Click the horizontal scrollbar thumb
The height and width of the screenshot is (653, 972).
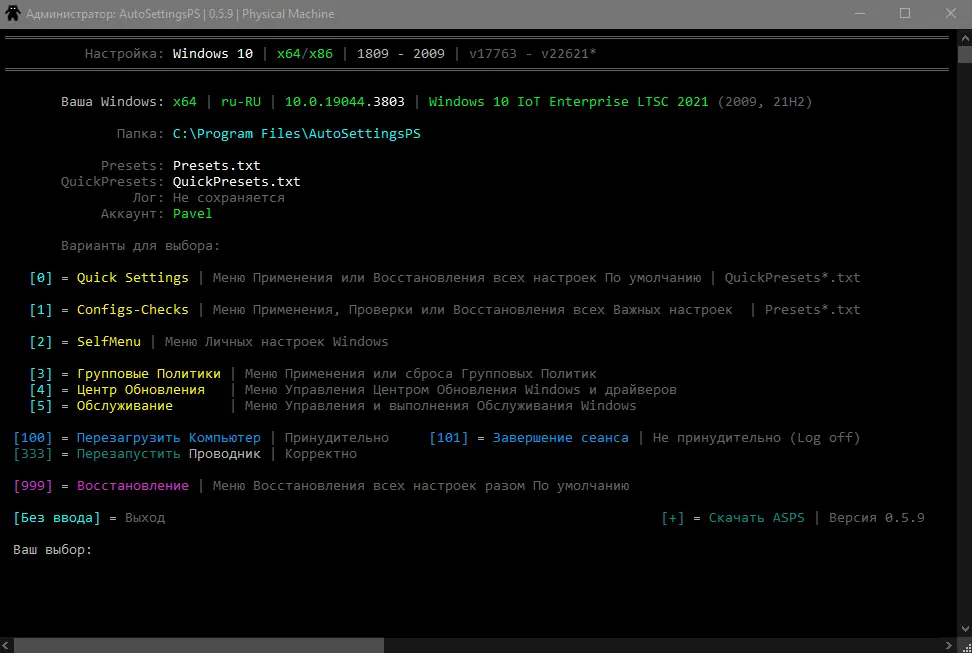198,646
